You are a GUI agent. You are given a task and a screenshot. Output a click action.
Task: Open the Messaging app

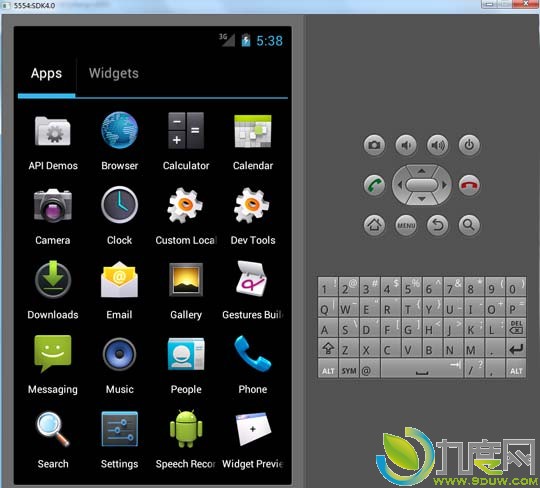pyautogui.click(x=53, y=365)
